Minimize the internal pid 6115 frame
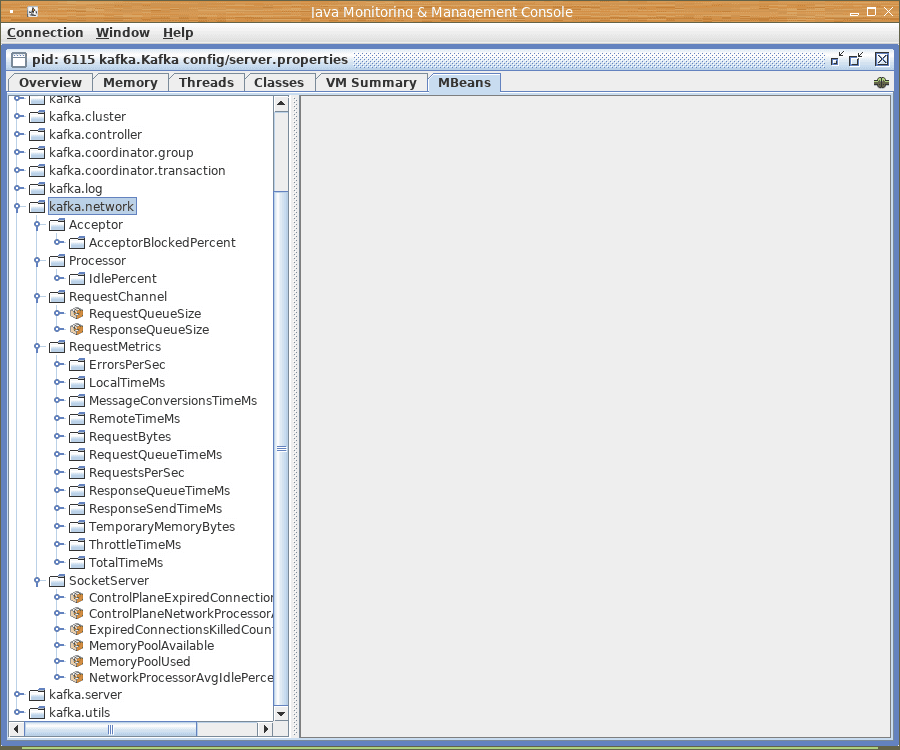 pos(837,59)
